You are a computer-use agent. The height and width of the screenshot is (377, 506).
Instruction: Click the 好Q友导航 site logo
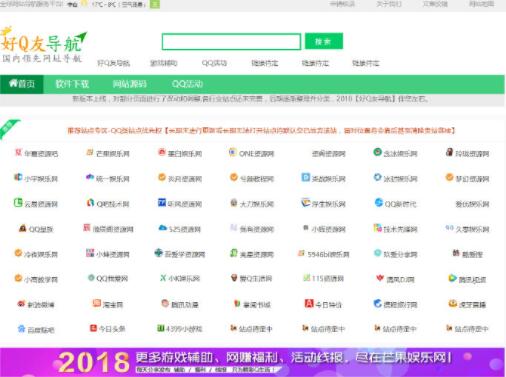pos(43,44)
